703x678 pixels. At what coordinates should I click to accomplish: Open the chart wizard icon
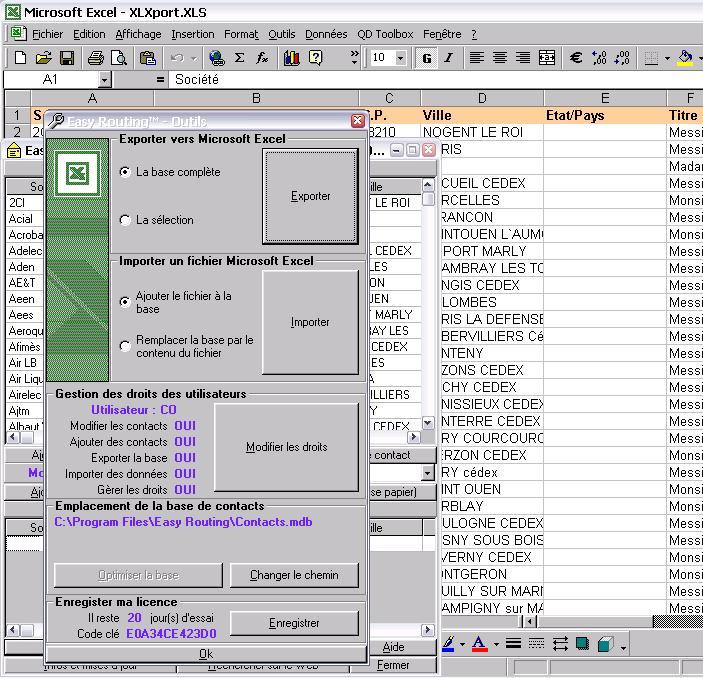291,59
